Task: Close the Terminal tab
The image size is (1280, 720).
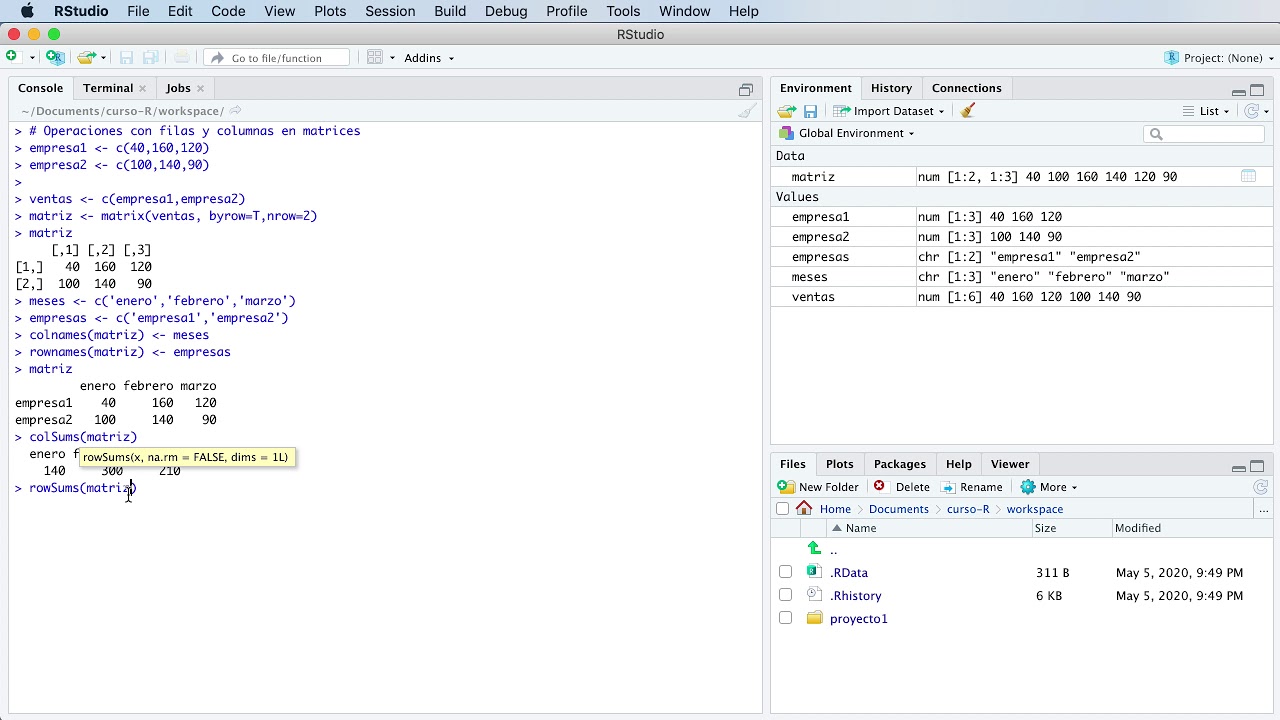Action: (142, 88)
